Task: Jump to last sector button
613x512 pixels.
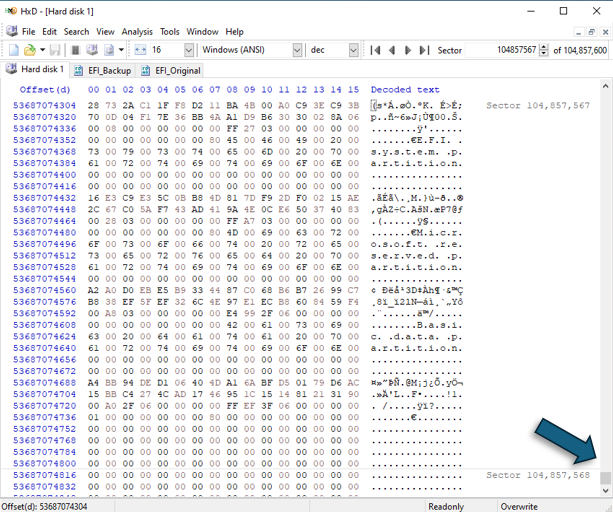Action: pos(423,50)
